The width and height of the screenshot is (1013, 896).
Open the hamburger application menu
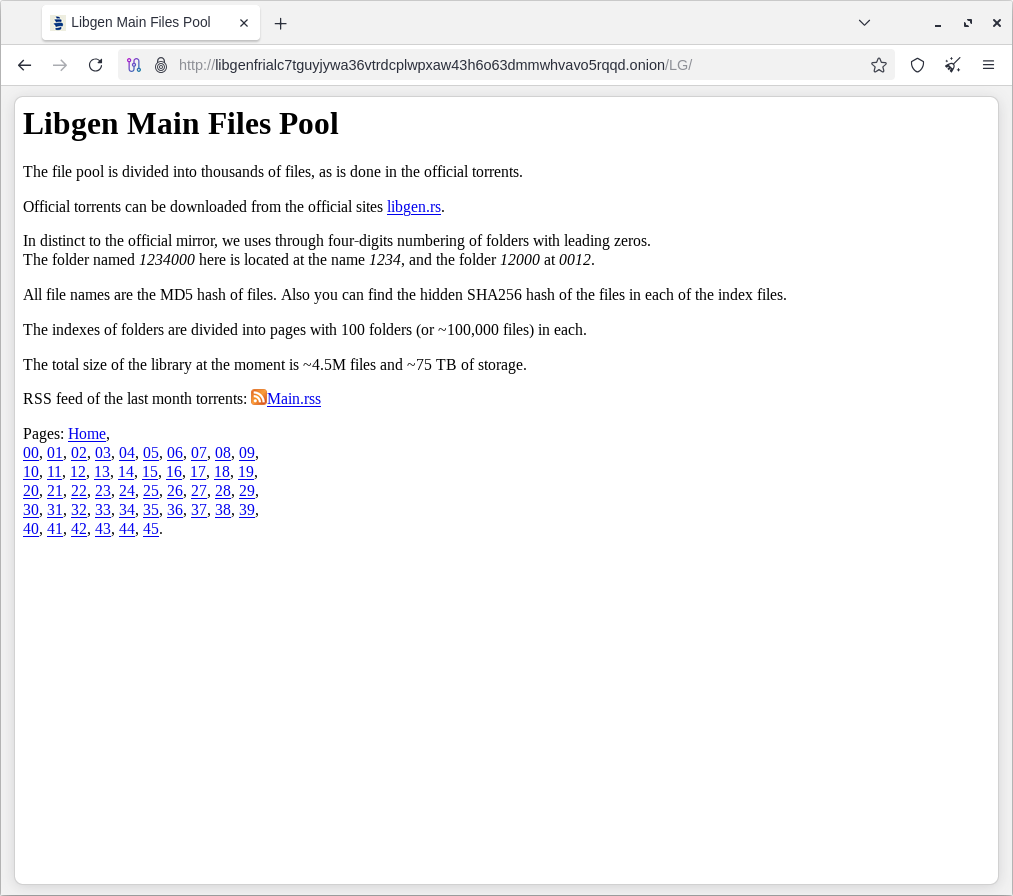988,65
